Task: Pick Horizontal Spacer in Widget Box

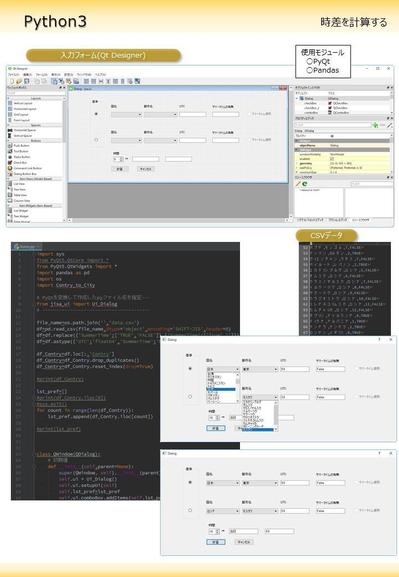Action: point(25,130)
